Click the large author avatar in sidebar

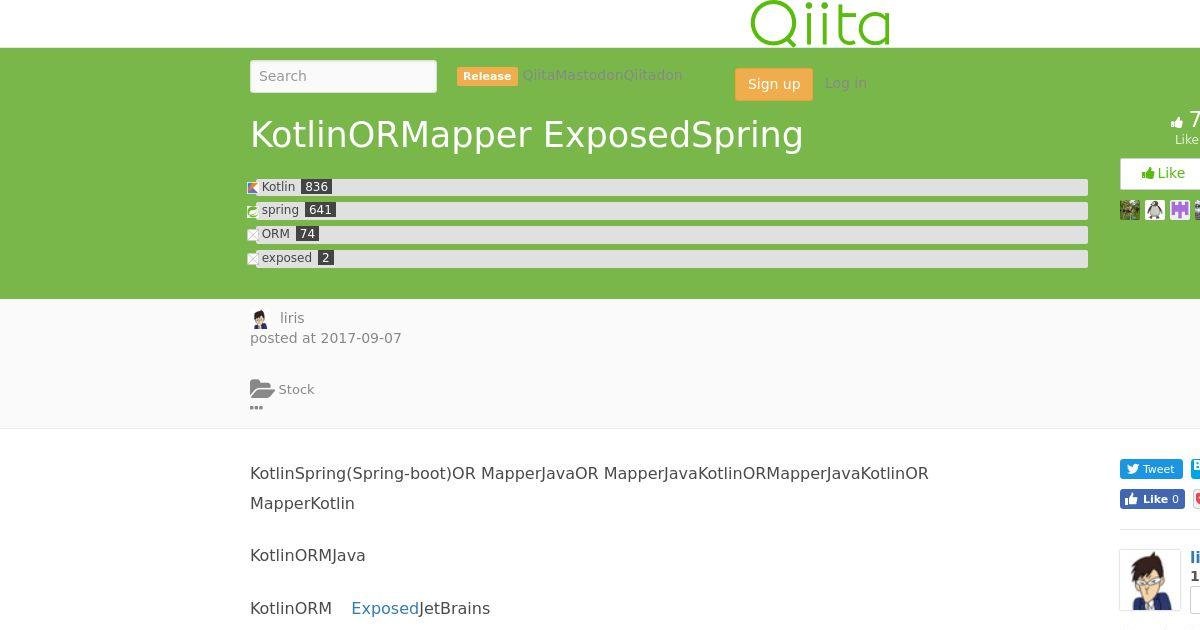[1150, 580]
